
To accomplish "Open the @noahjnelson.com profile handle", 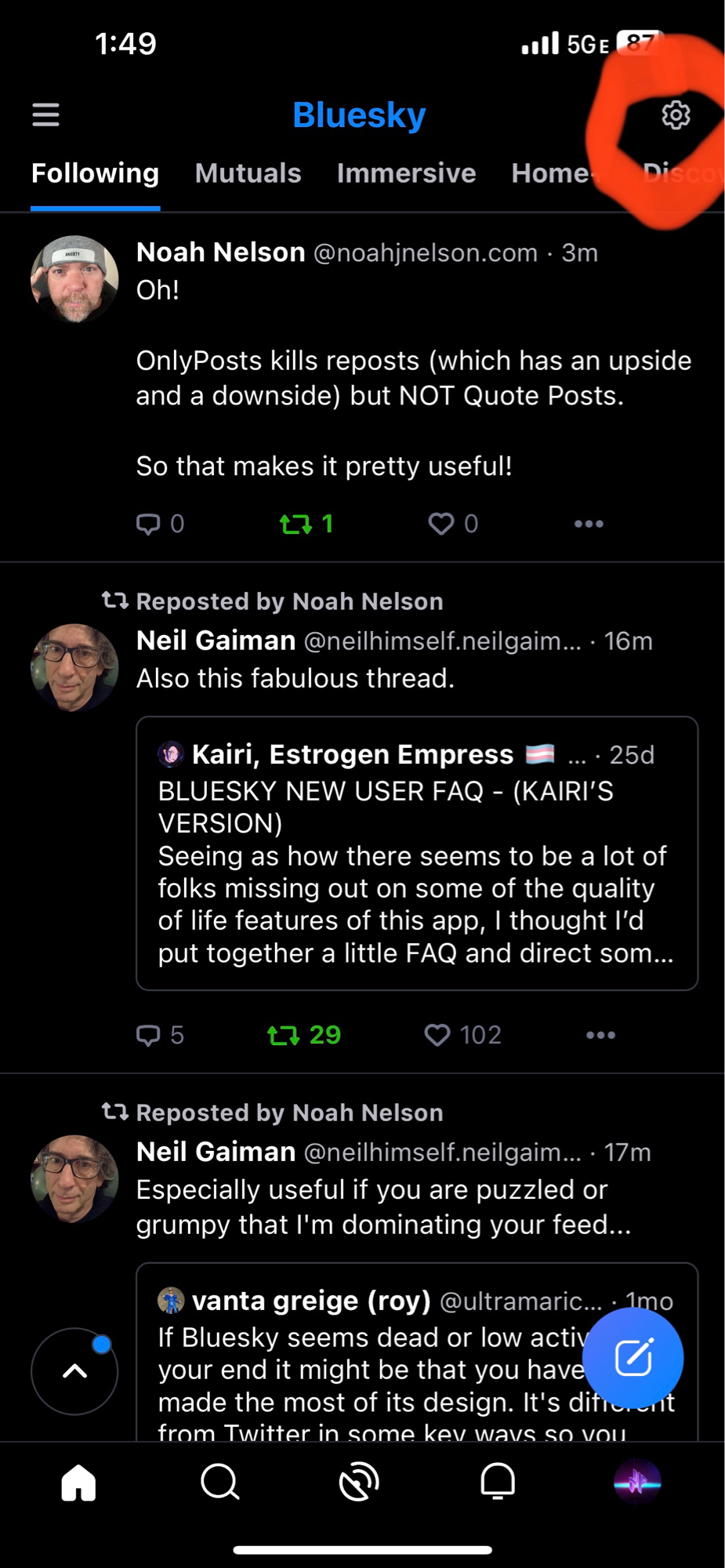I will click(x=426, y=253).
